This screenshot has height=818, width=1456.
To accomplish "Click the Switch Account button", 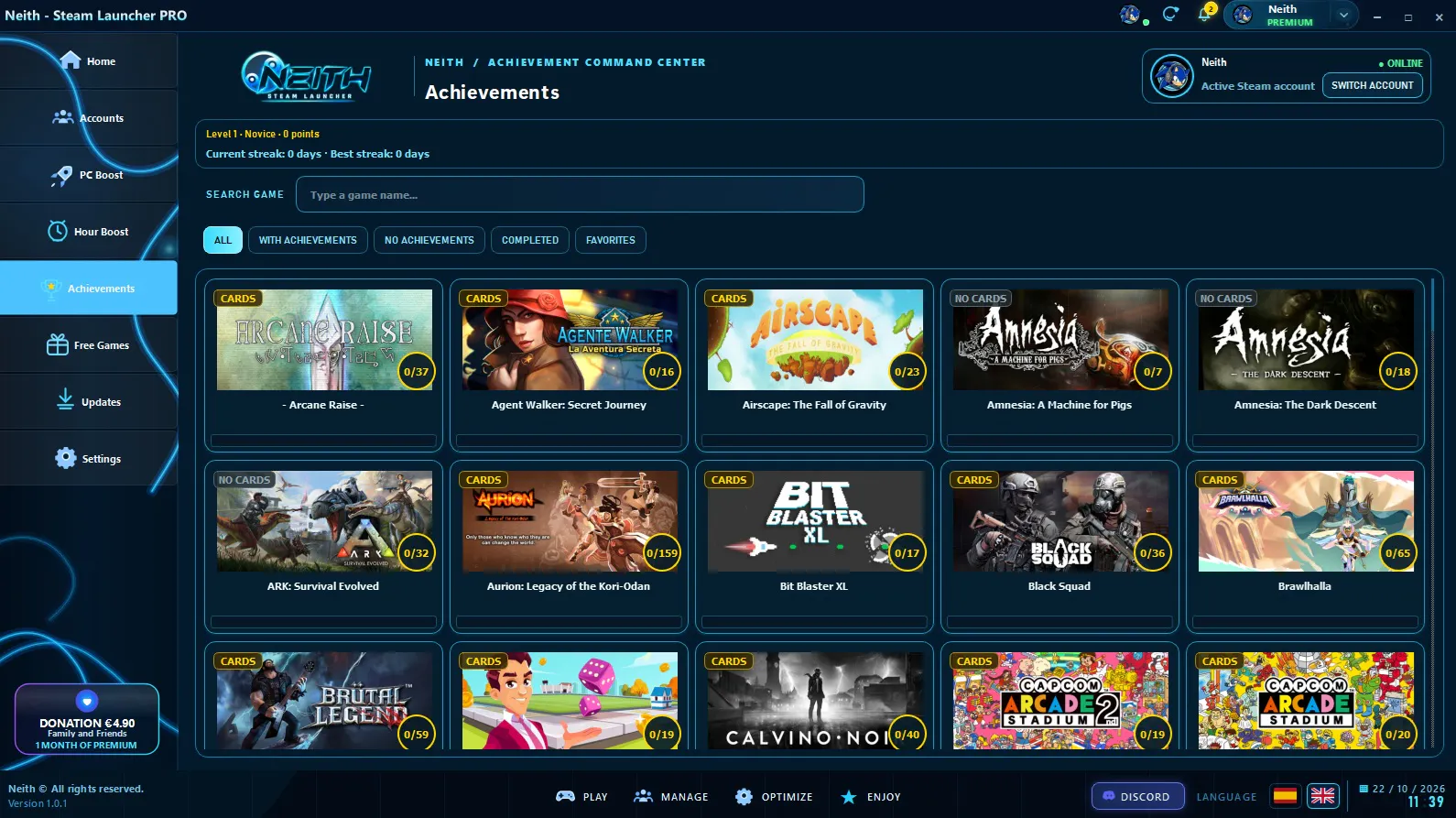I will tap(1373, 85).
